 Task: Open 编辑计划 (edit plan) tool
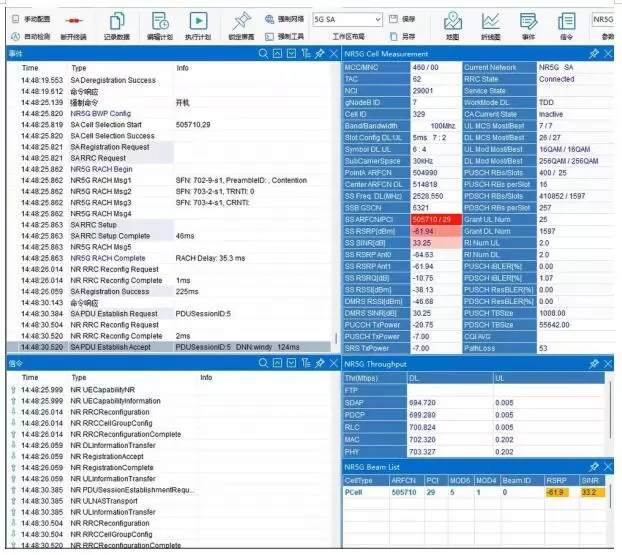[x=159, y=22]
